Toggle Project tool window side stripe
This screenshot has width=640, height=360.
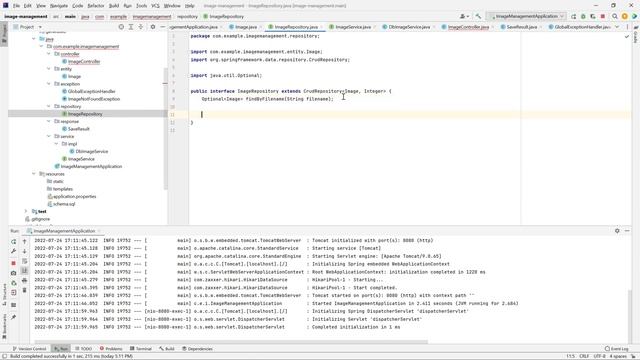tap(4, 35)
